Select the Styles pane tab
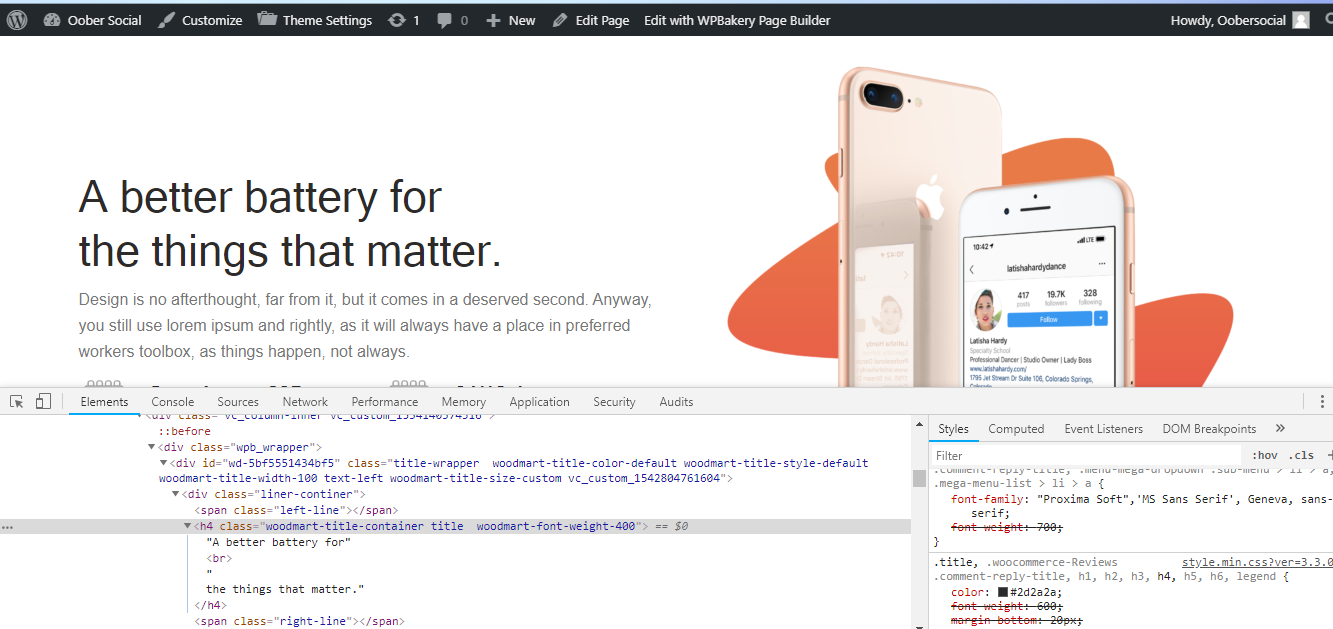Screen dimensions: 1333x629 (953, 429)
